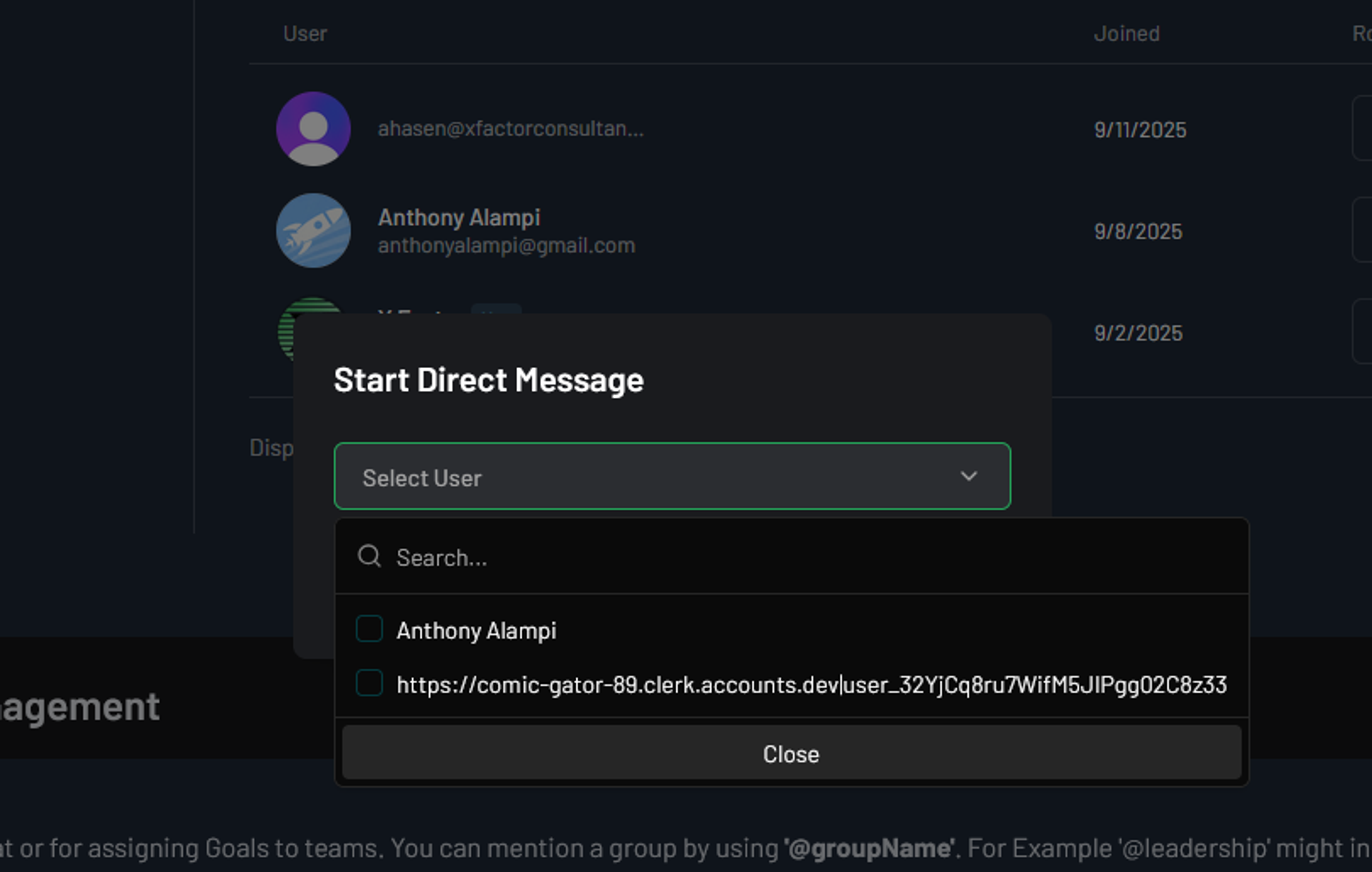Select the https://comic-gator-89.clerk.accounts.dev user entry

pyautogui.click(x=811, y=684)
